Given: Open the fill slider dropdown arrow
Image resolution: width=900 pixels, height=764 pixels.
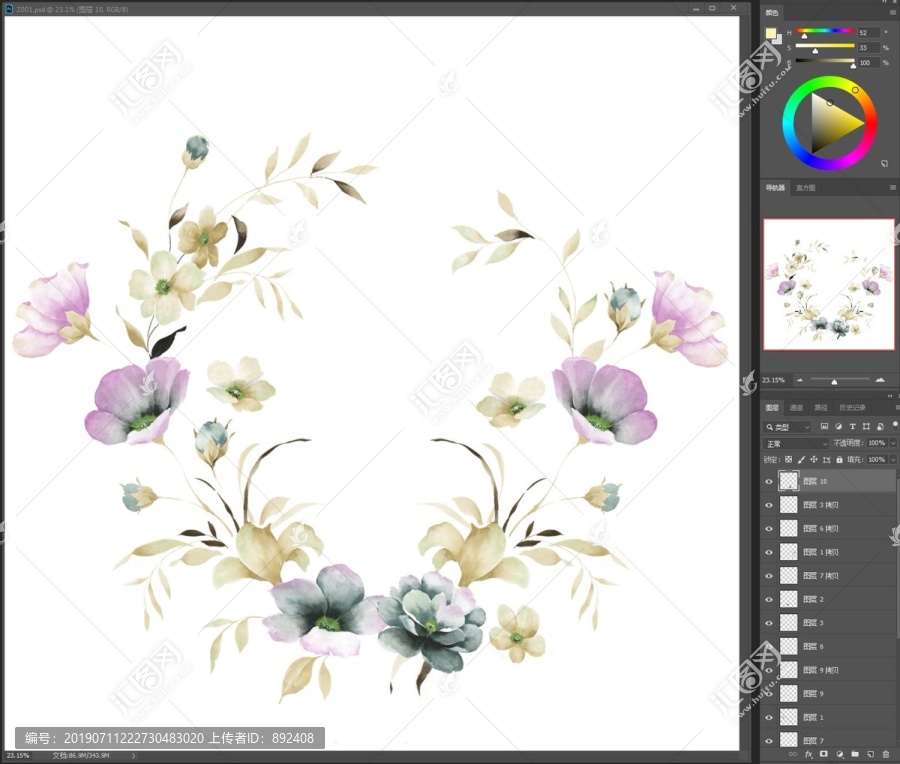Looking at the screenshot, I should point(893,459).
